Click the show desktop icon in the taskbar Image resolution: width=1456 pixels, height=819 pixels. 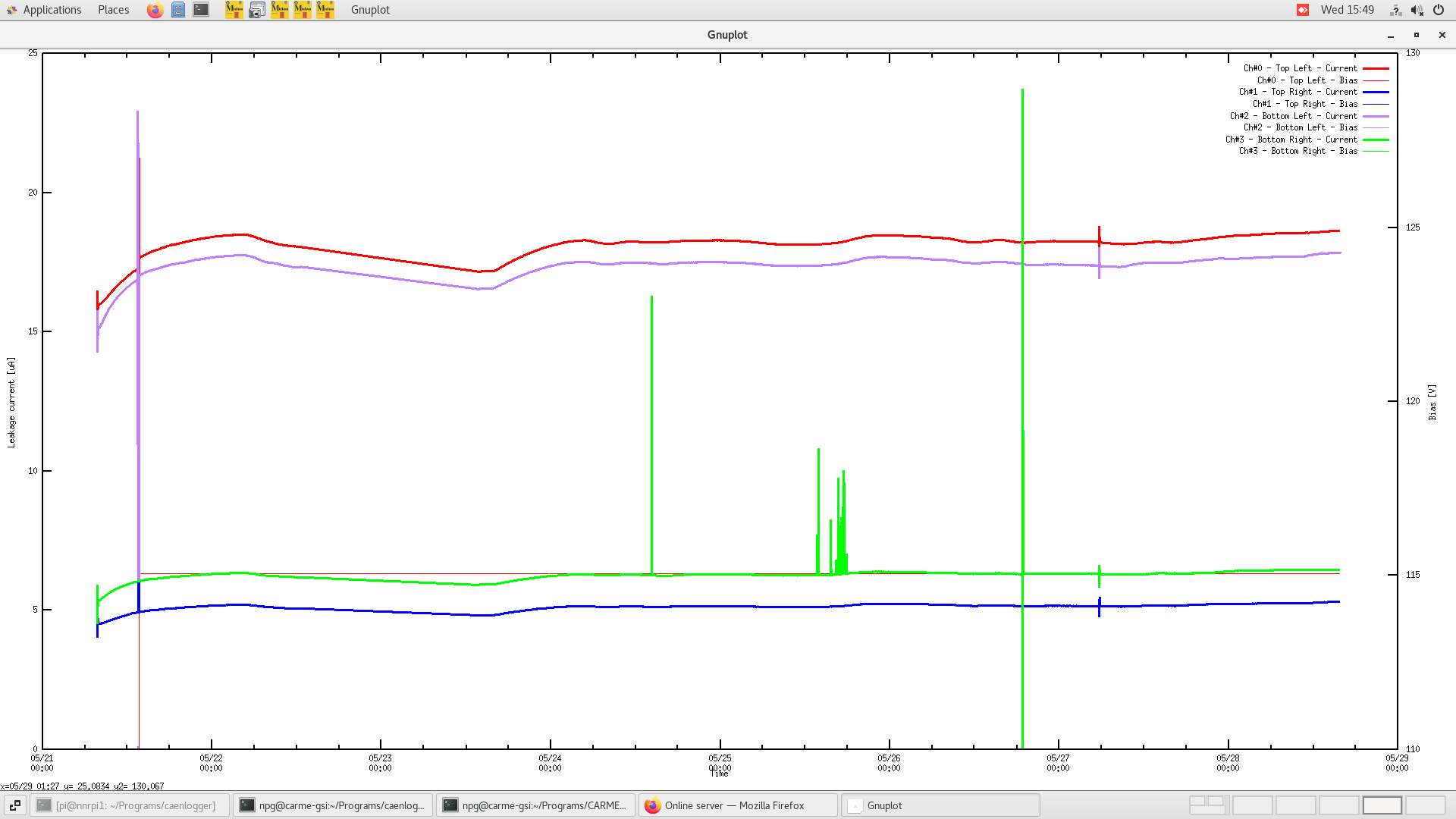tap(15, 805)
